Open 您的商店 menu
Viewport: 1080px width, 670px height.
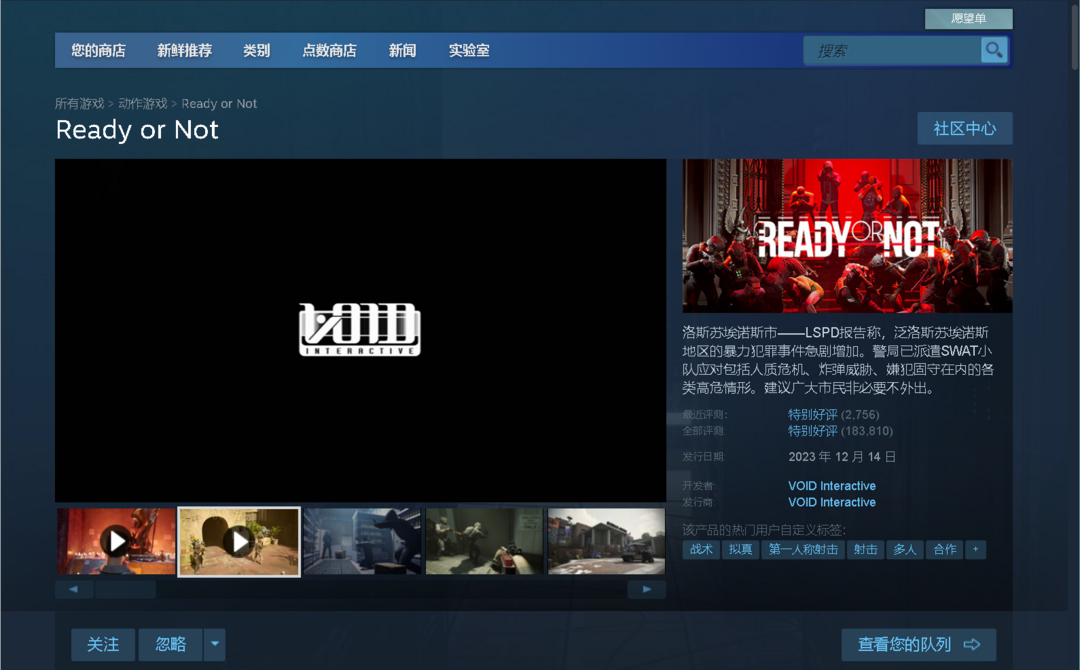pyautogui.click(x=98, y=50)
